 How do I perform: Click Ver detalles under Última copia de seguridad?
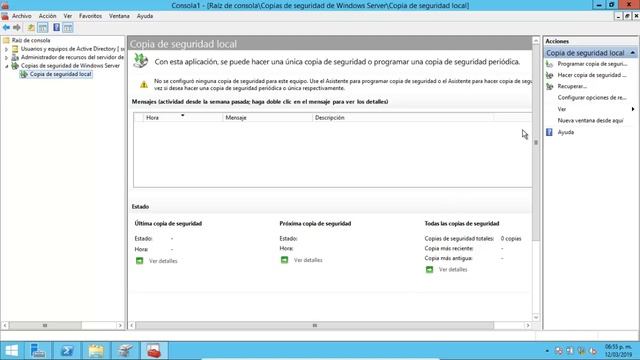click(x=163, y=261)
